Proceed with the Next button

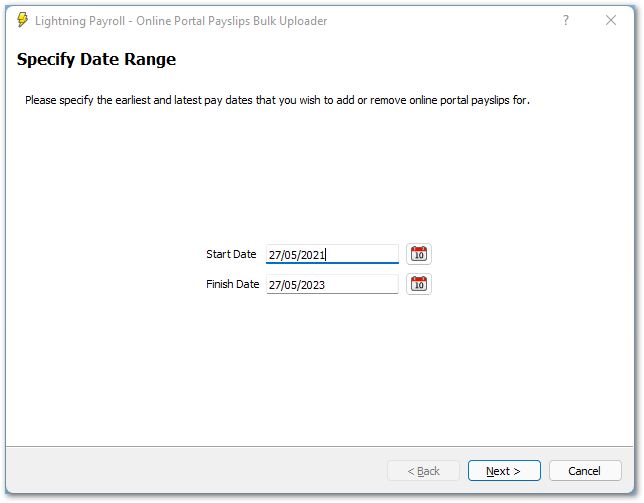point(504,471)
